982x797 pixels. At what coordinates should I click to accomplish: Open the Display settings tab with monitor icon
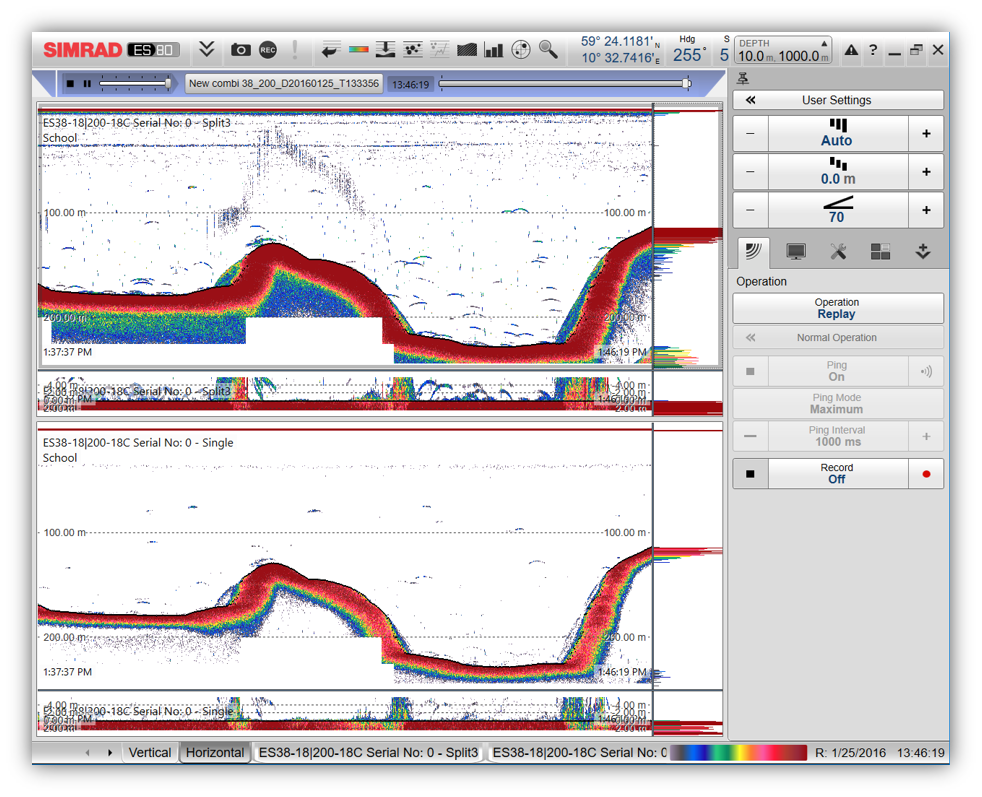click(x=796, y=252)
